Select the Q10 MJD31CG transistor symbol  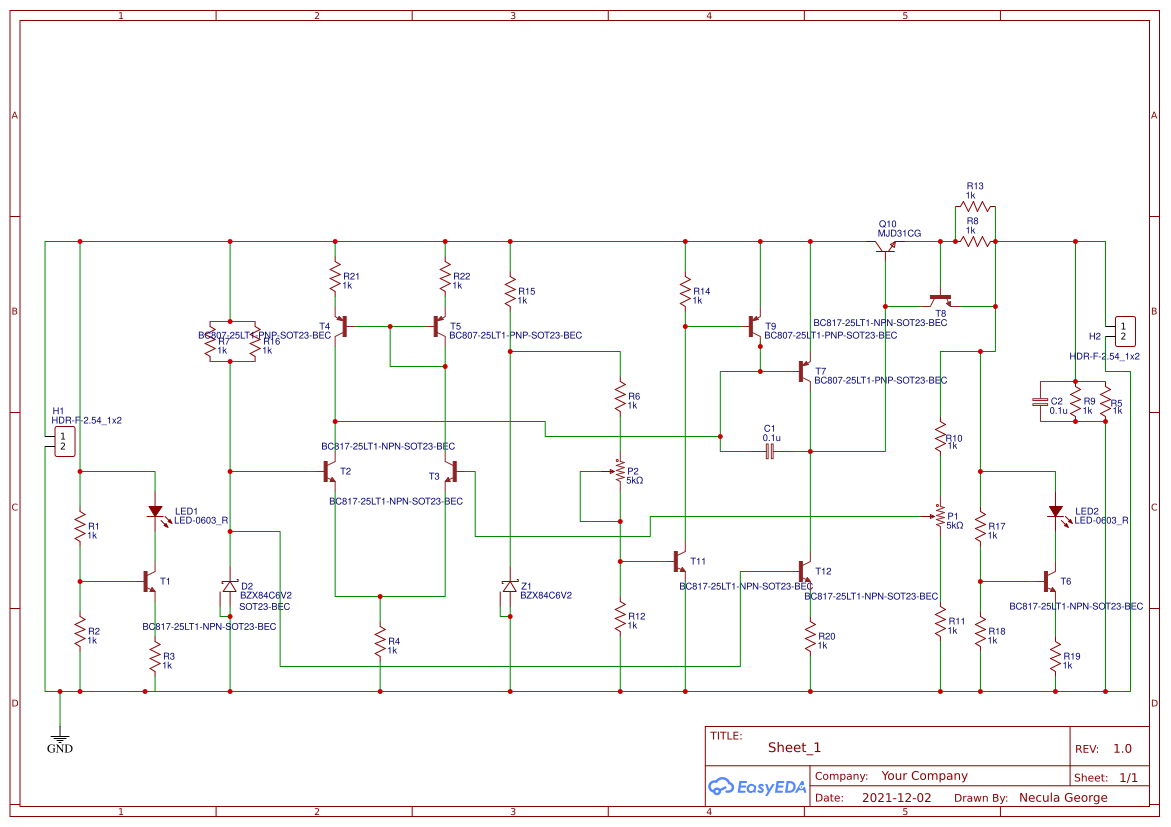[886, 247]
